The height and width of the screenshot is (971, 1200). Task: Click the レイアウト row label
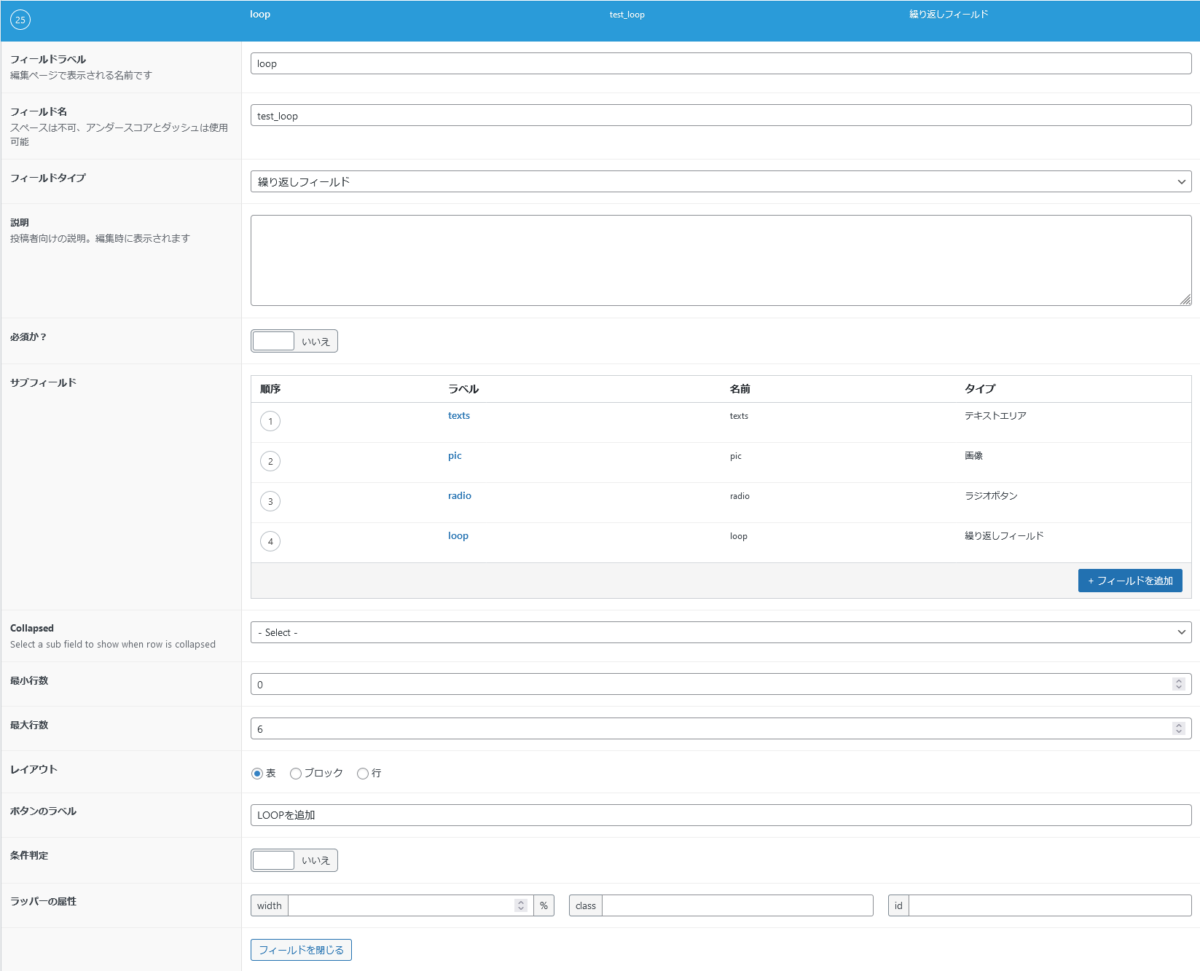[32, 769]
